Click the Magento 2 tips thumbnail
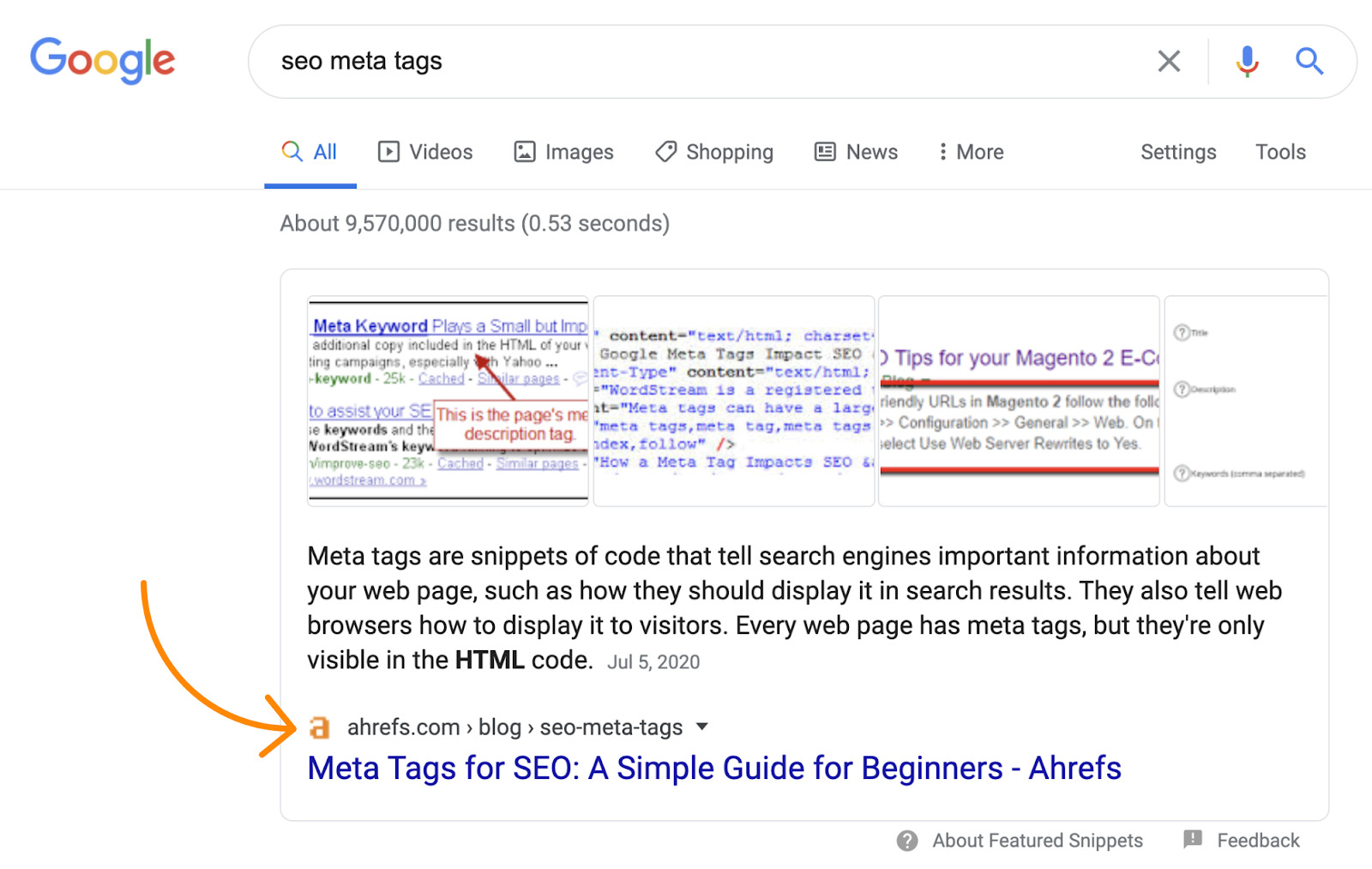 click(1018, 400)
